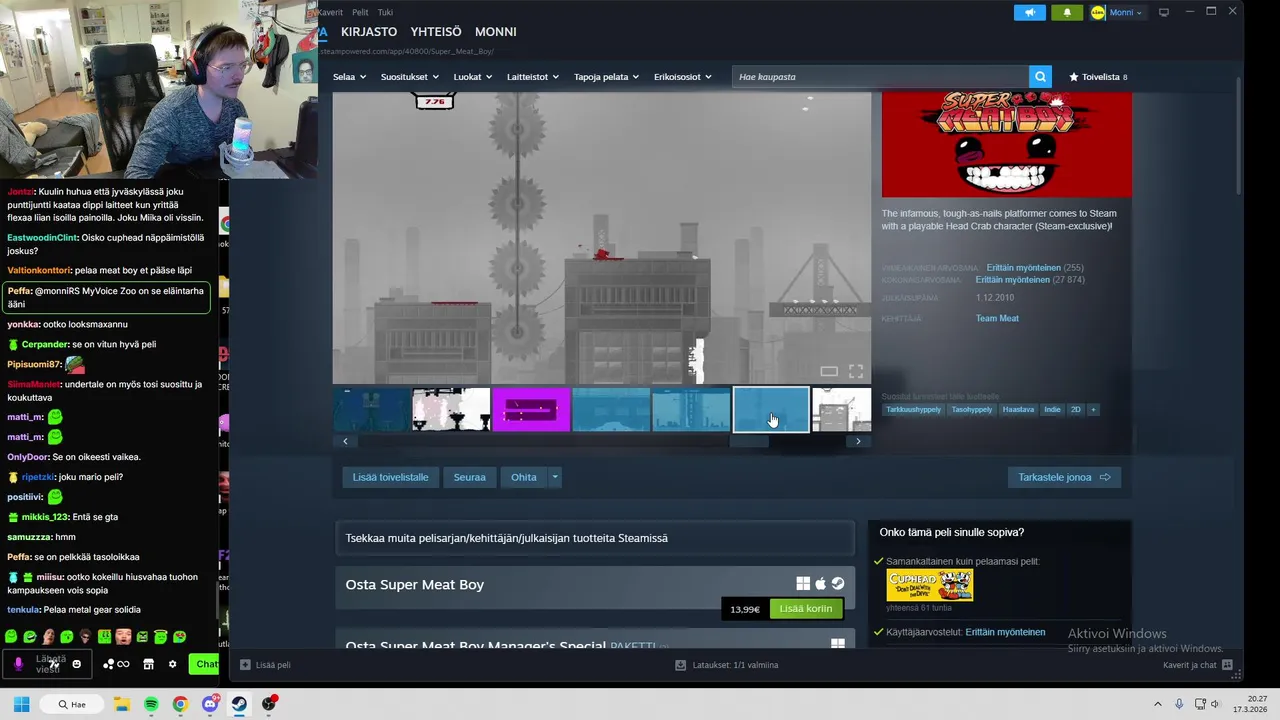Open Spotify from the taskbar
The height and width of the screenshot is (720, 1280).
(151, 704)
